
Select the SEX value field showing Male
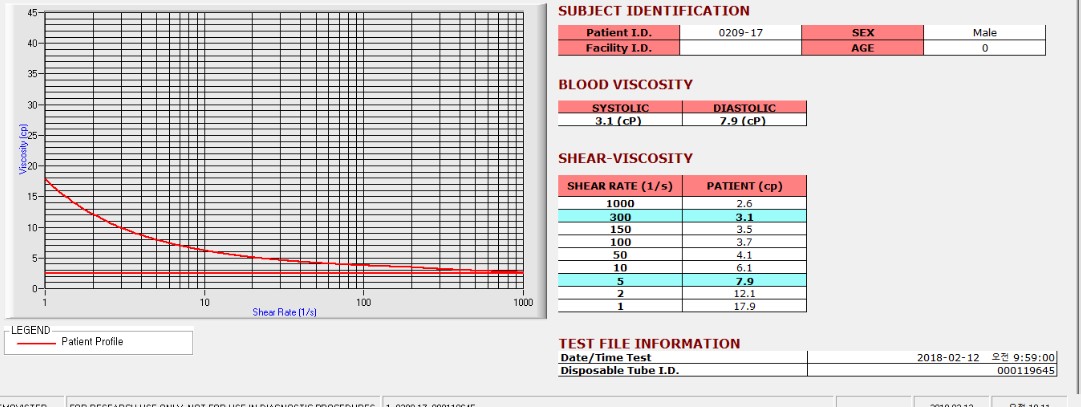(984, 32)
